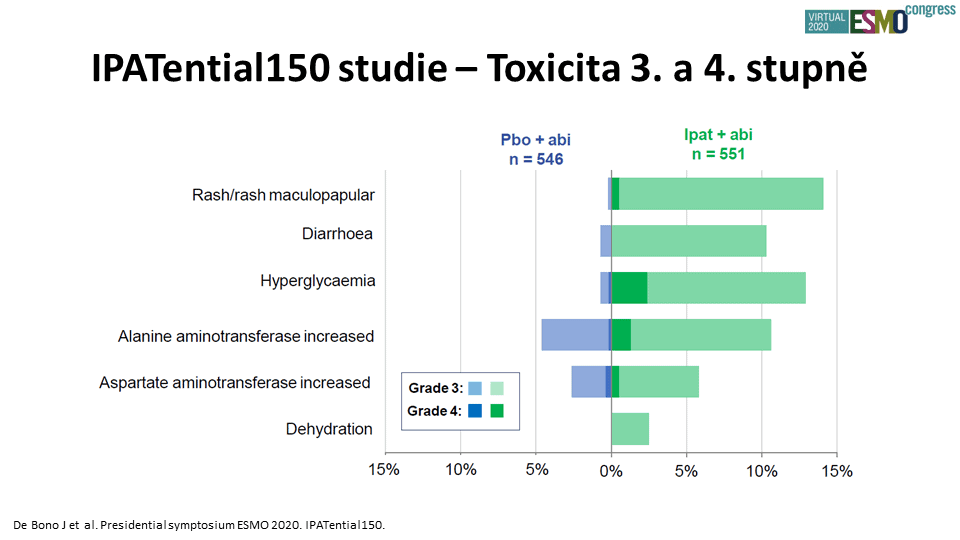This screenshot has height=540, width=960.
Task: Click the '0%' axis label
Action: (x=611, y=471)
